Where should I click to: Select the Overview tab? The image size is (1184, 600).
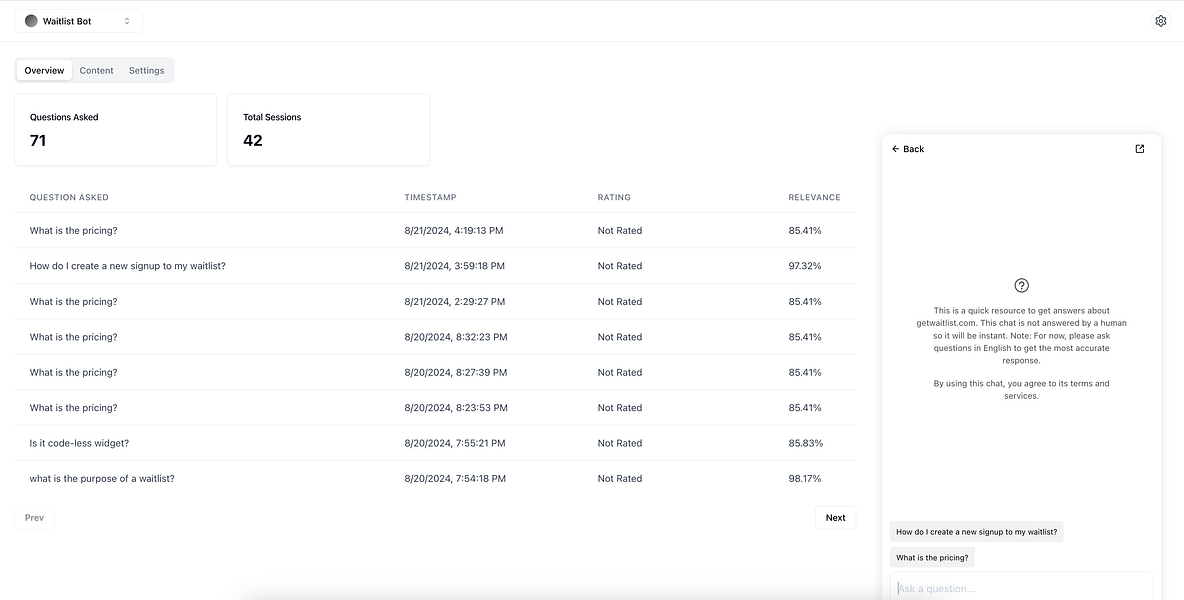(x=45, y=70)
